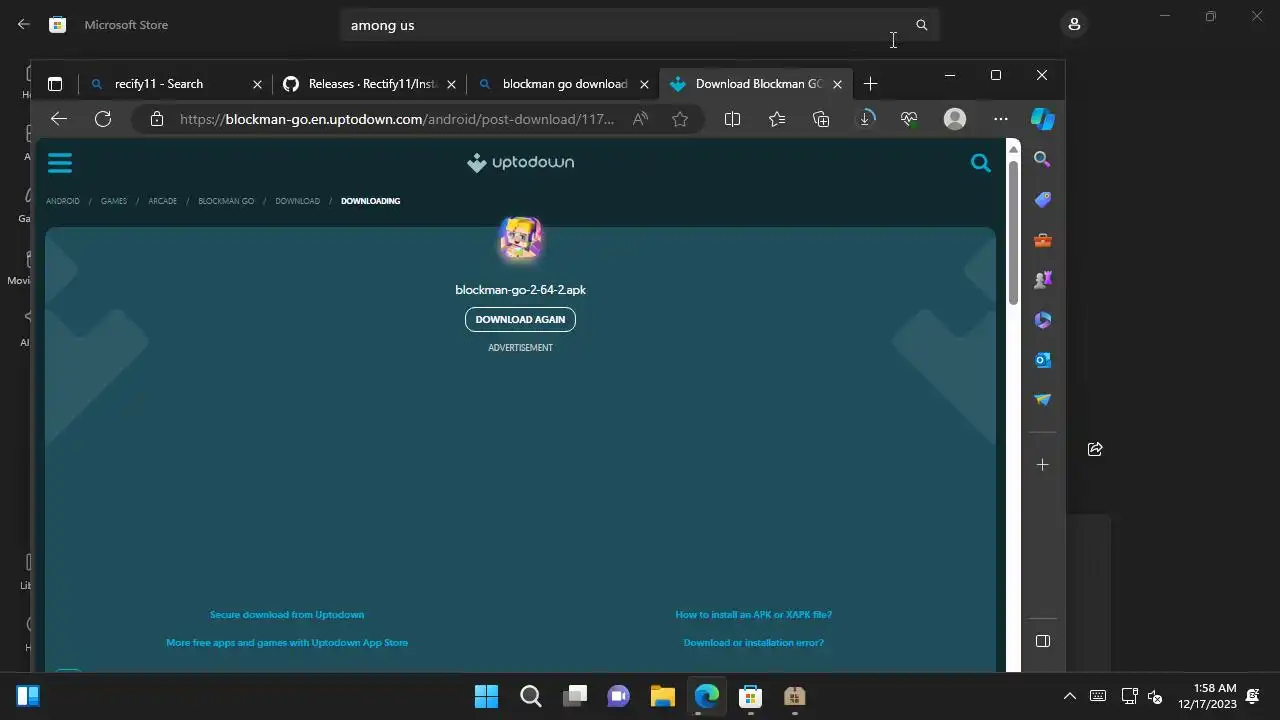
Task: Open Edge profile avatar
Action: [x=955, y=119]
